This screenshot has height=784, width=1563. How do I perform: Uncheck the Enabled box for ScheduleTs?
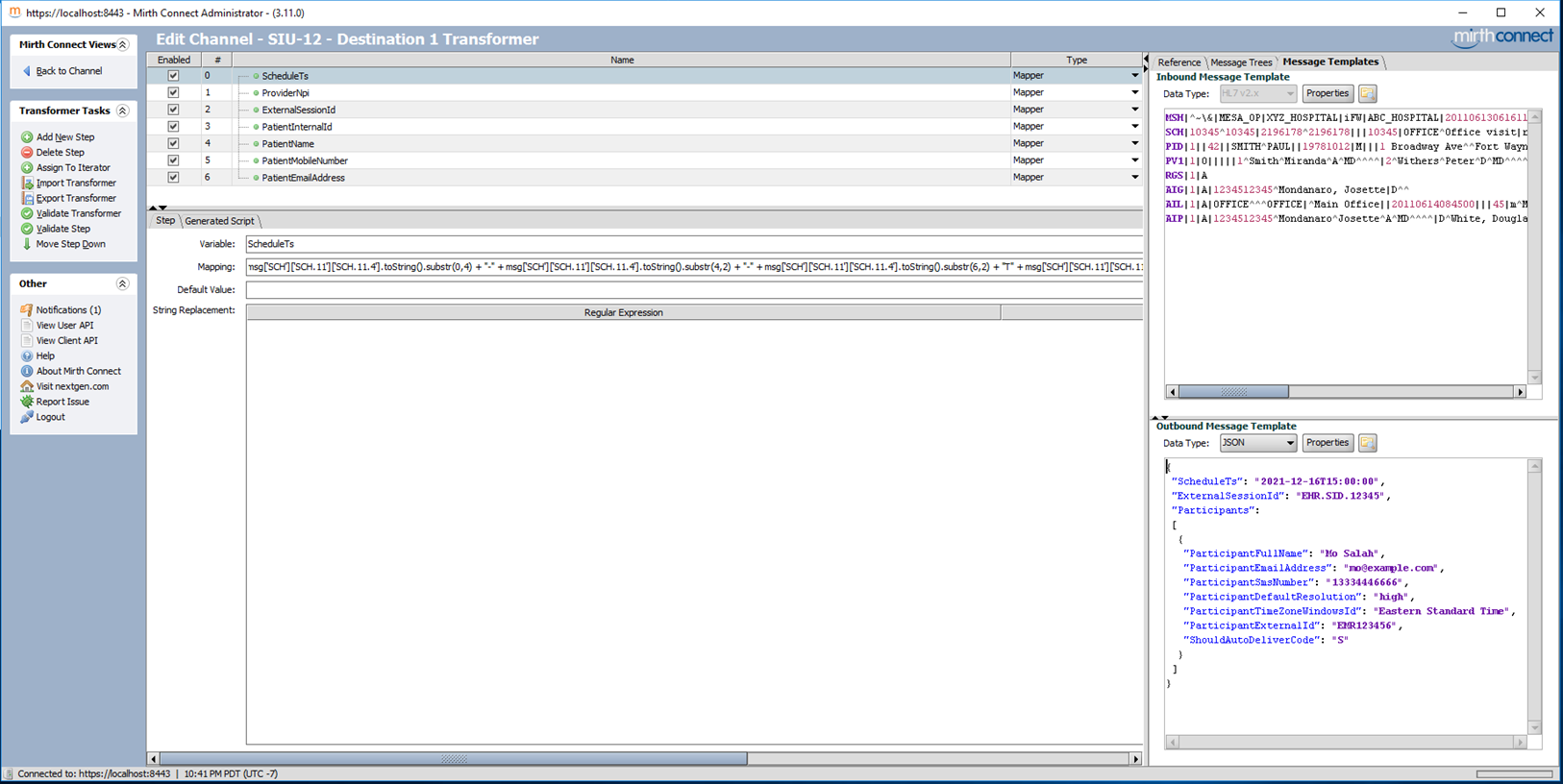coord(173,76)
